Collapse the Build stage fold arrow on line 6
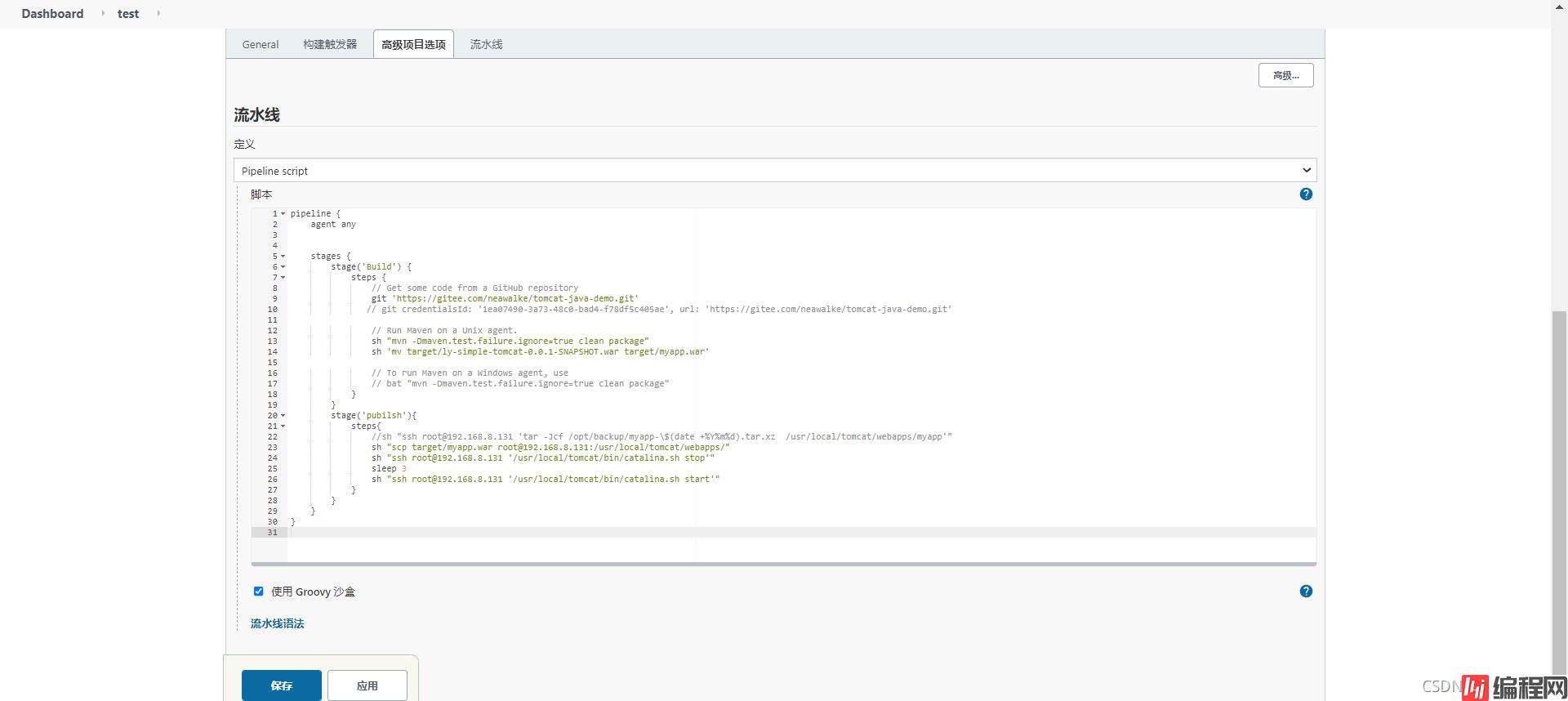 point(283,267)
